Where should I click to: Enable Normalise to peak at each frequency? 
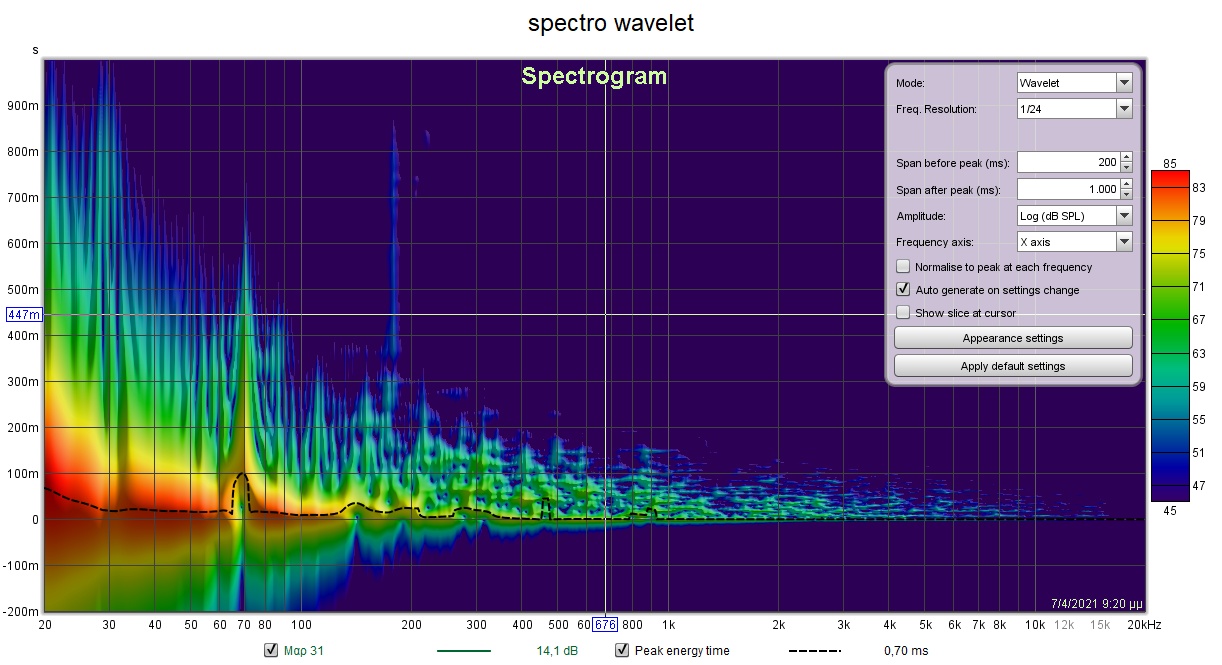pyautogui.click(x=903, y=267)
